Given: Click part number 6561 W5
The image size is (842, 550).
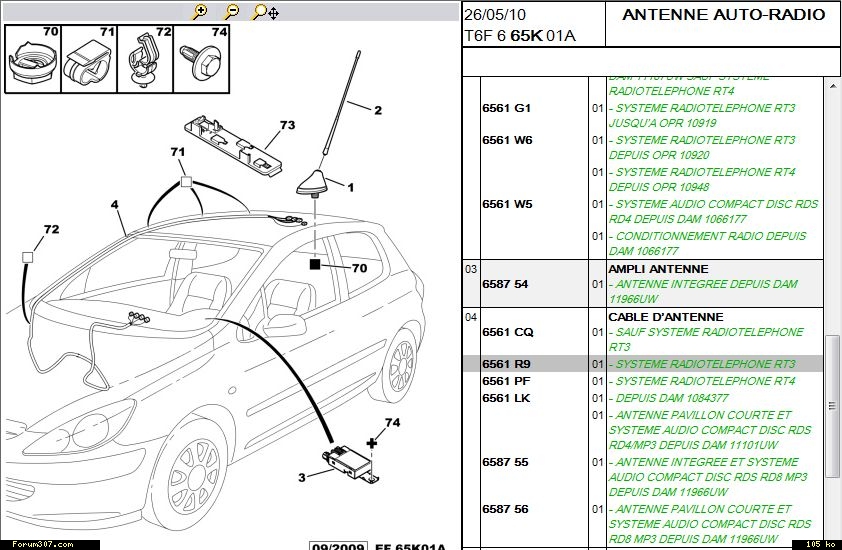Looking at the screenshot, I should (x=507, y=204).
